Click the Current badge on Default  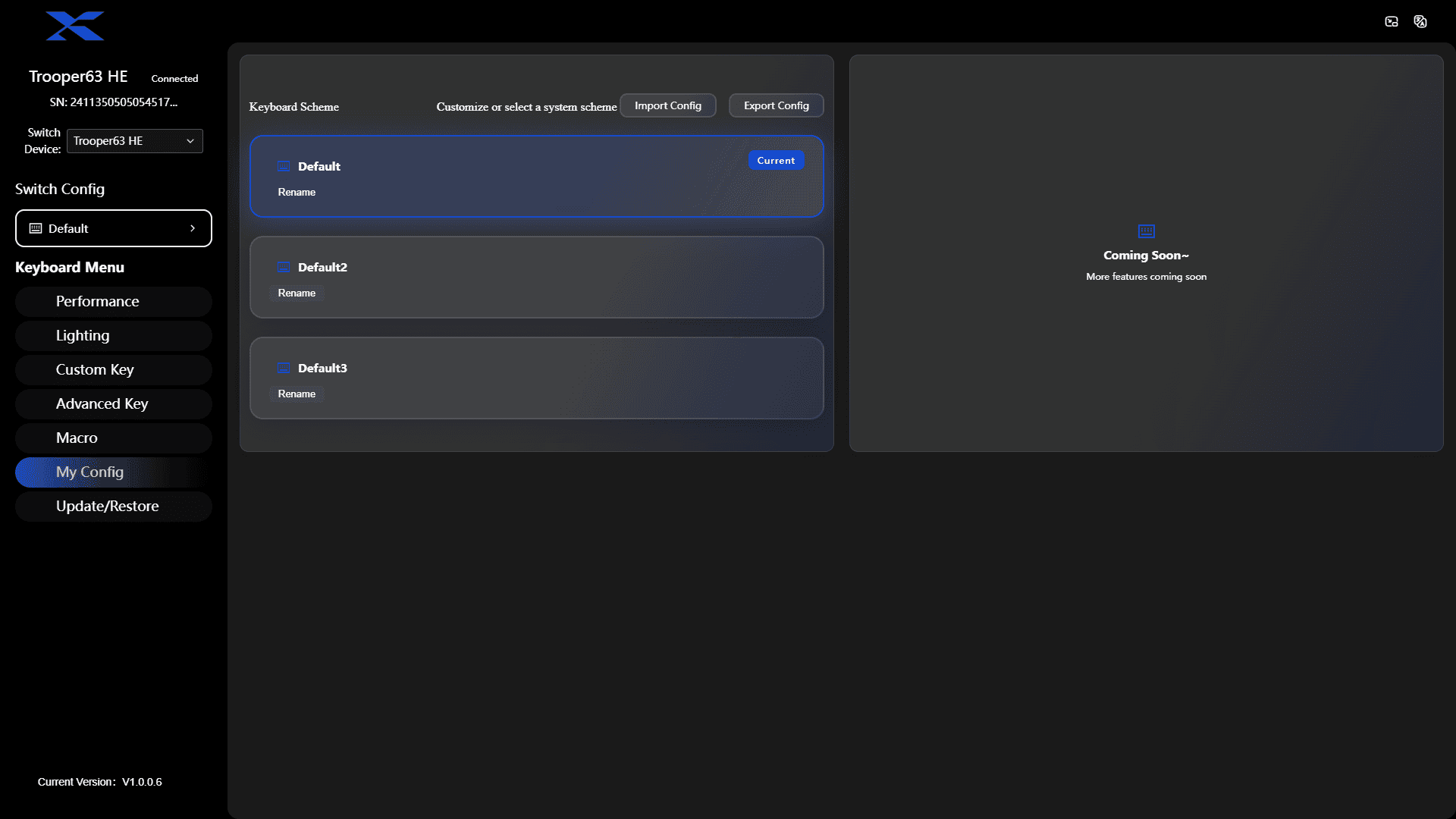tap(776, 160)
